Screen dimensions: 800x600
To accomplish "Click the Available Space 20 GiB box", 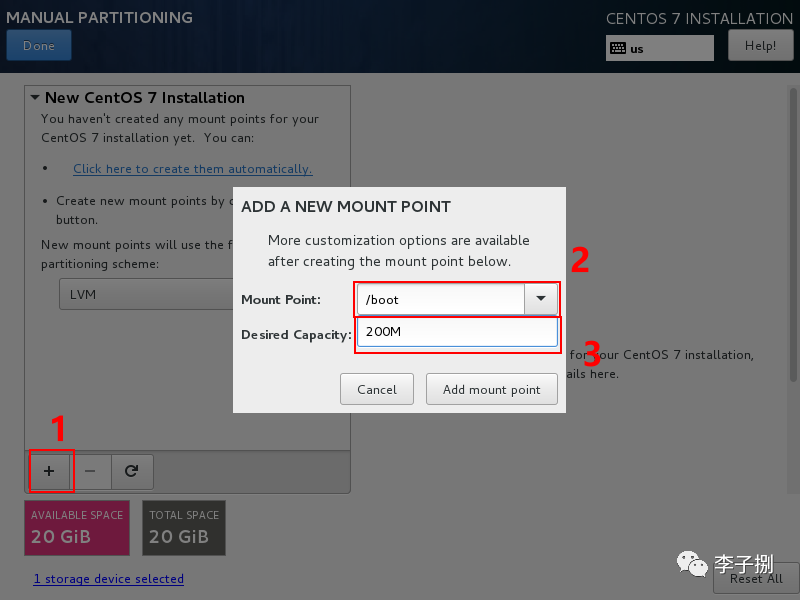I will [77, 528].
